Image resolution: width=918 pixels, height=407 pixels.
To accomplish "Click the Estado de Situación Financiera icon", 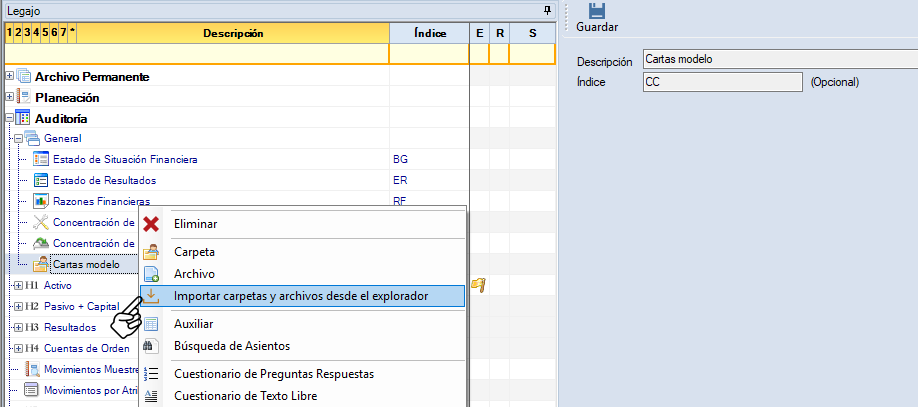I will (41, 159).
